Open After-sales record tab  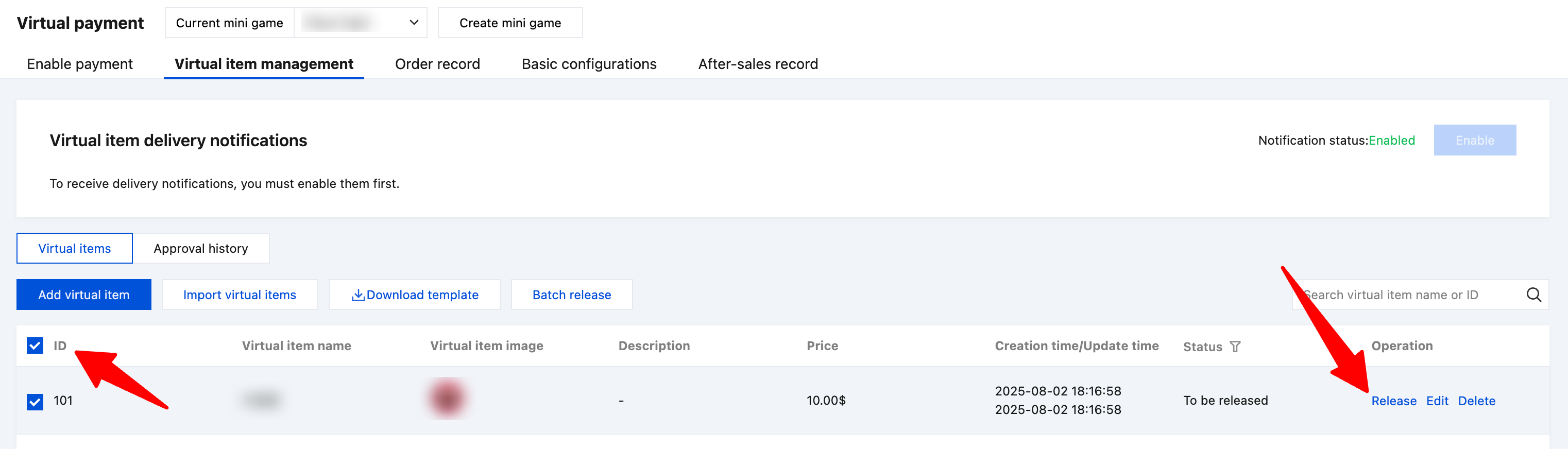coord(757,64)
